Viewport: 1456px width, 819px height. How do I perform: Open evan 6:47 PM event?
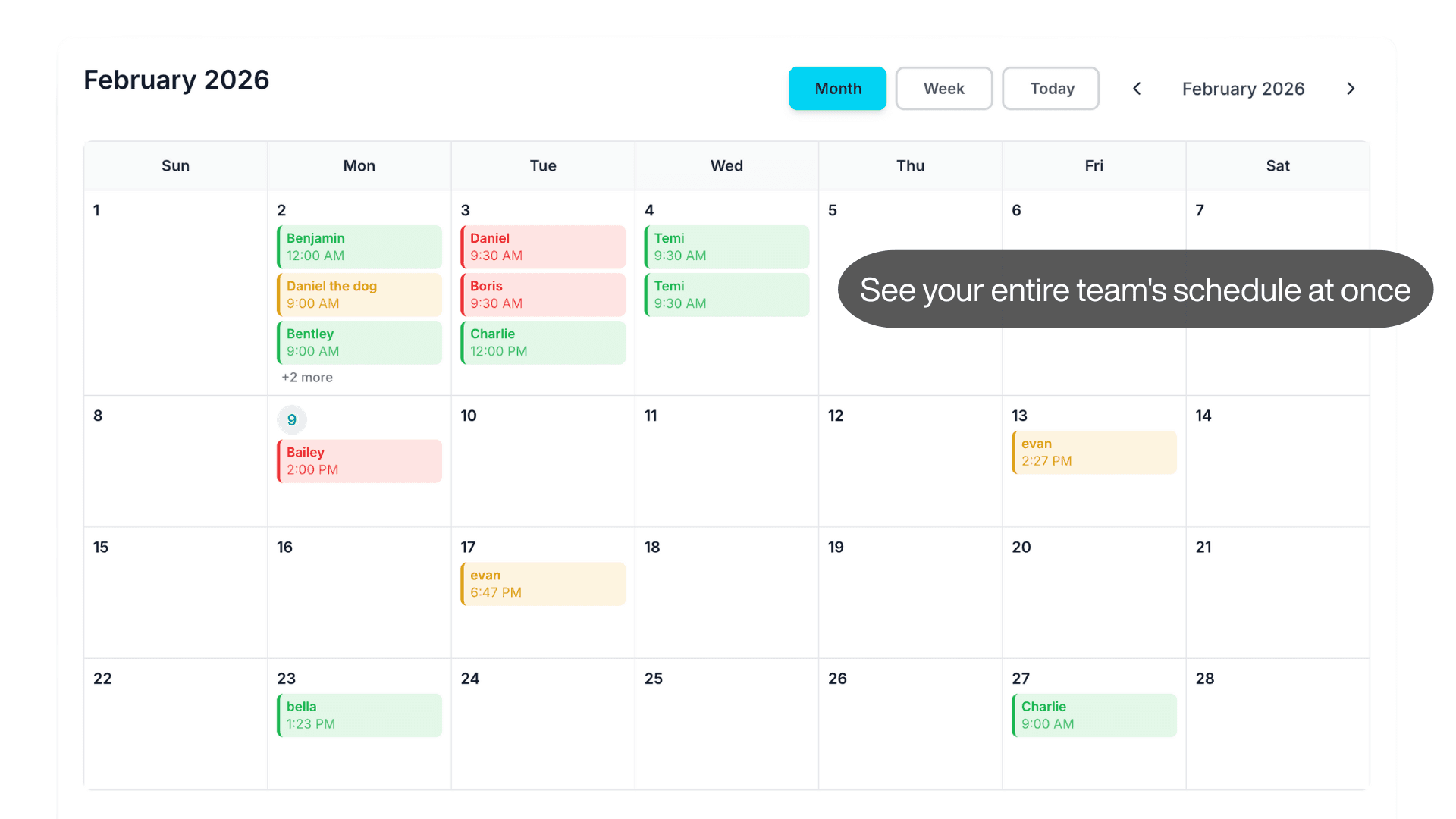tap(543, 584)
